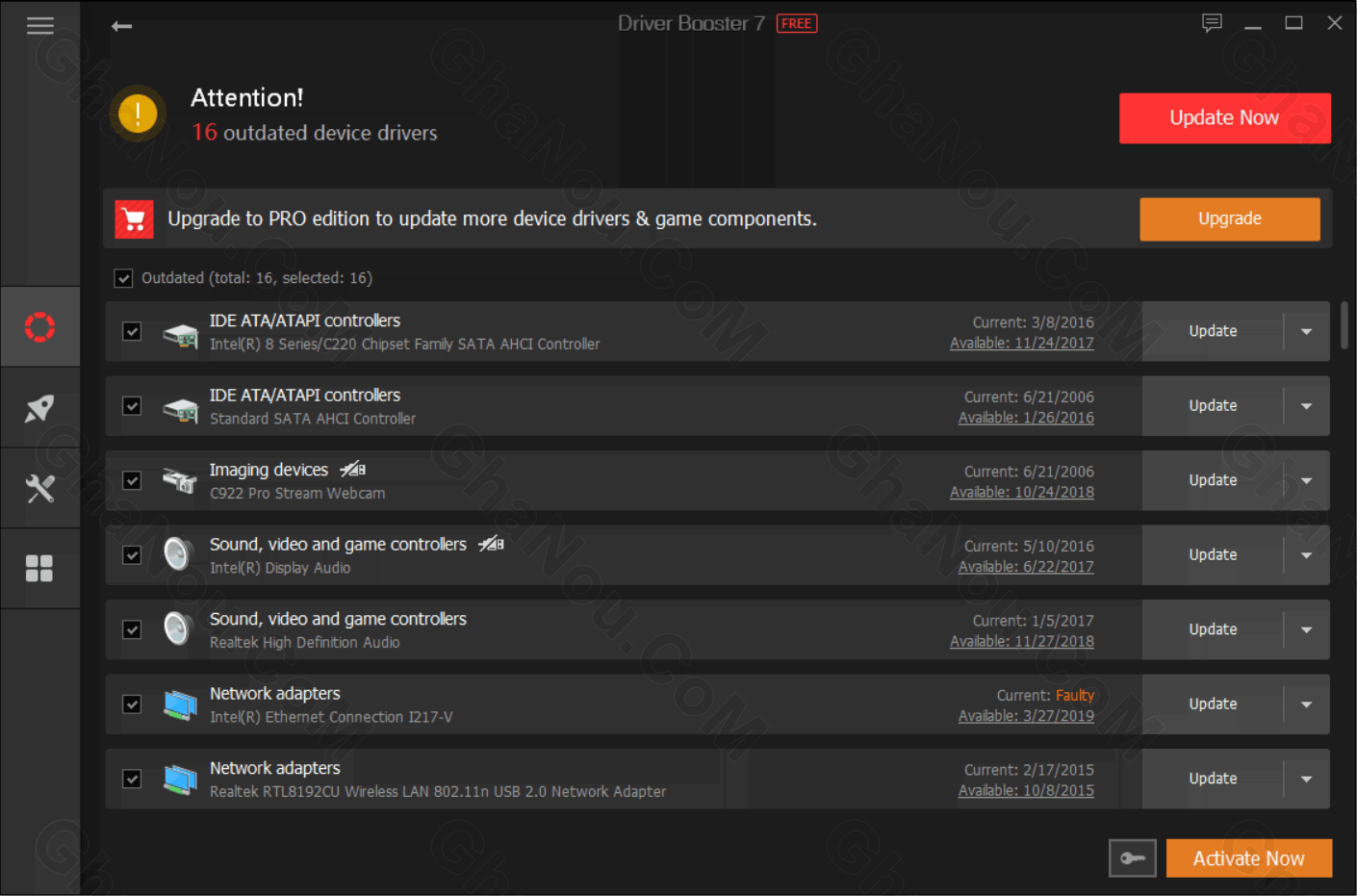Uncheck the C922 Pro Stream Webcam checkbox
The width and height of the screenshot is (1357, 896).
132,480
